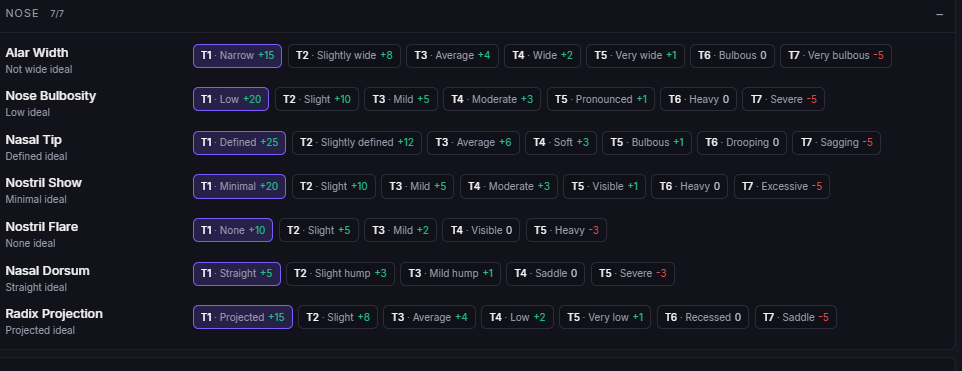The width and height of the screenshot is (962, 371).
Task: Choose T5 Bulbous Nasal Tip option
Action: click(647, 143)
